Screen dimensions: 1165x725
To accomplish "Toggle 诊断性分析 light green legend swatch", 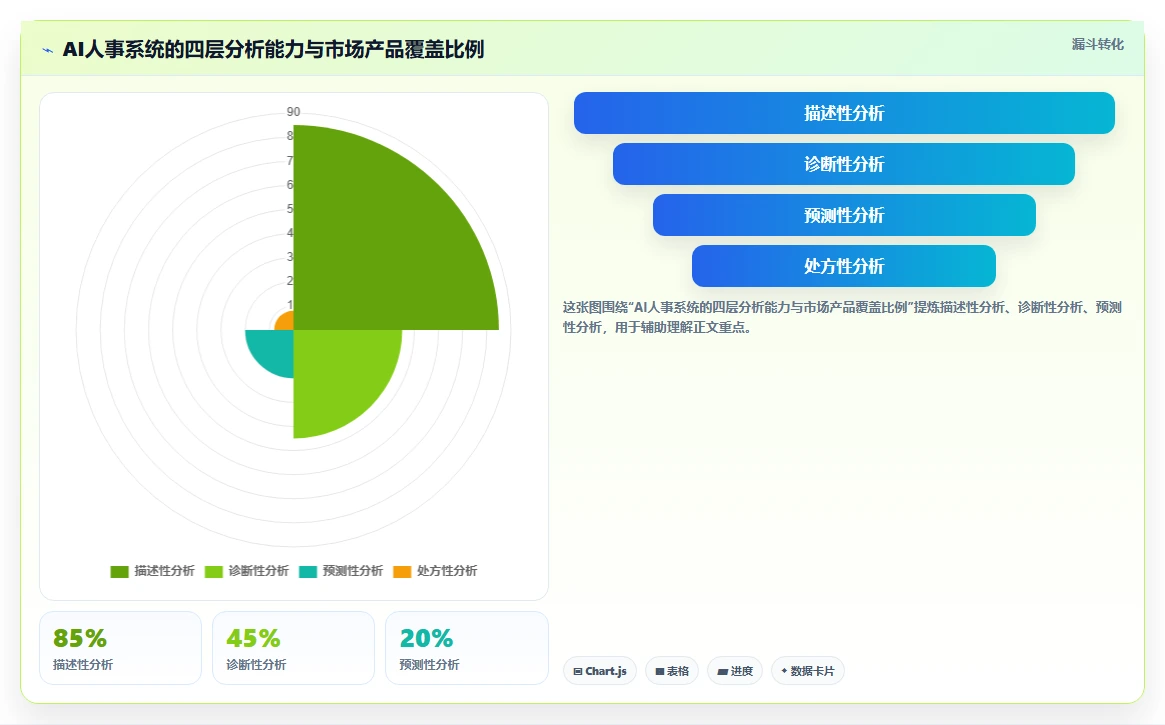I will 214,571.
